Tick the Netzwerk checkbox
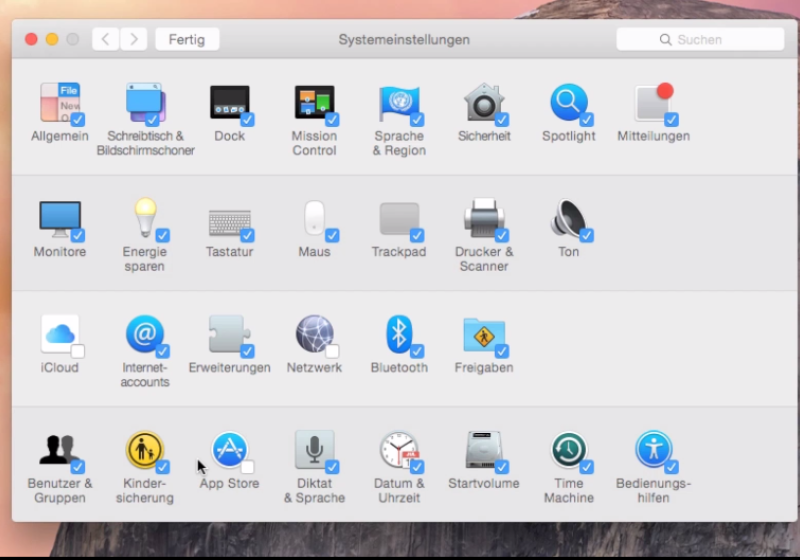This screenshot has height=560, width=800. click(x=332, y=351)
